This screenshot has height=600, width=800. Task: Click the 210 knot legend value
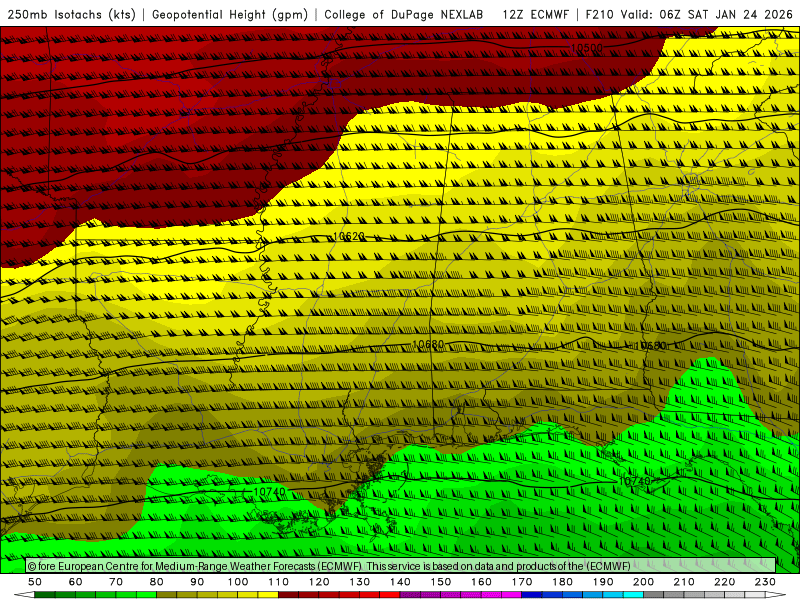point(684,582)
